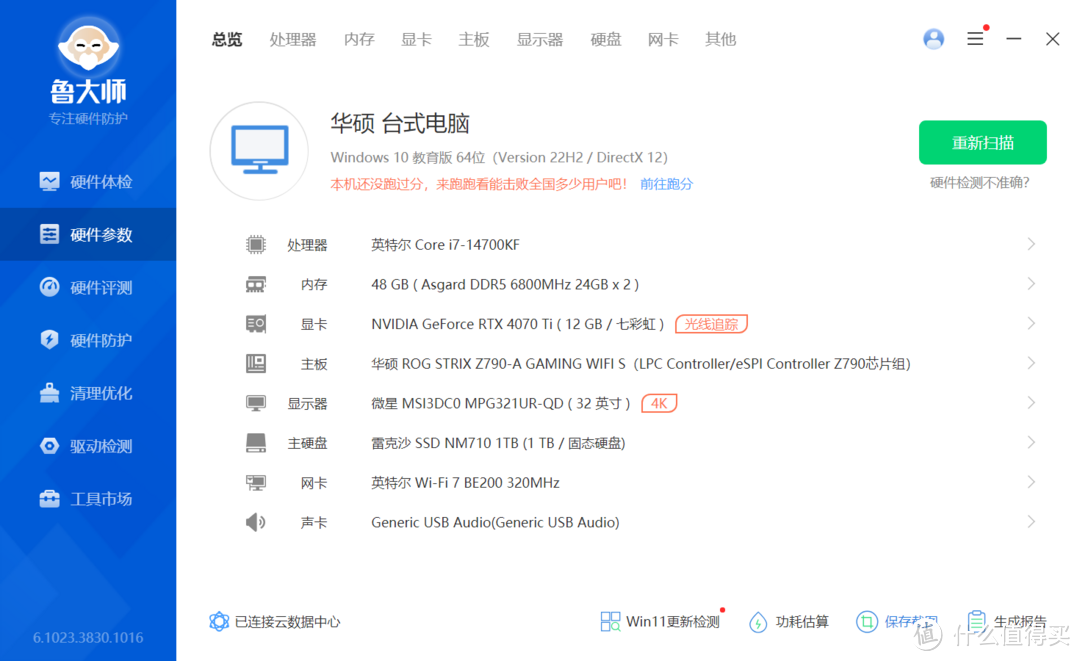1080x661 pixels.
Task: Switch to the 内存 tab
Action: (x=359, y=40)
